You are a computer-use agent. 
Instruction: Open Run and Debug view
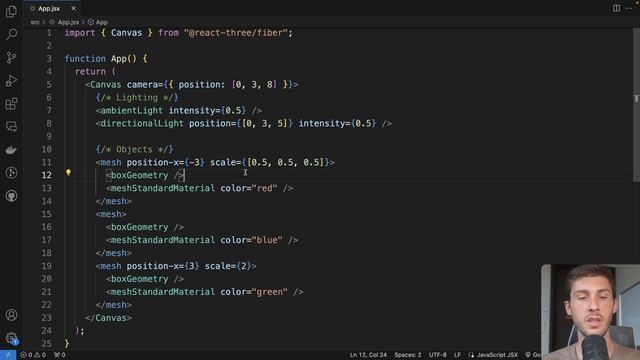11,80
